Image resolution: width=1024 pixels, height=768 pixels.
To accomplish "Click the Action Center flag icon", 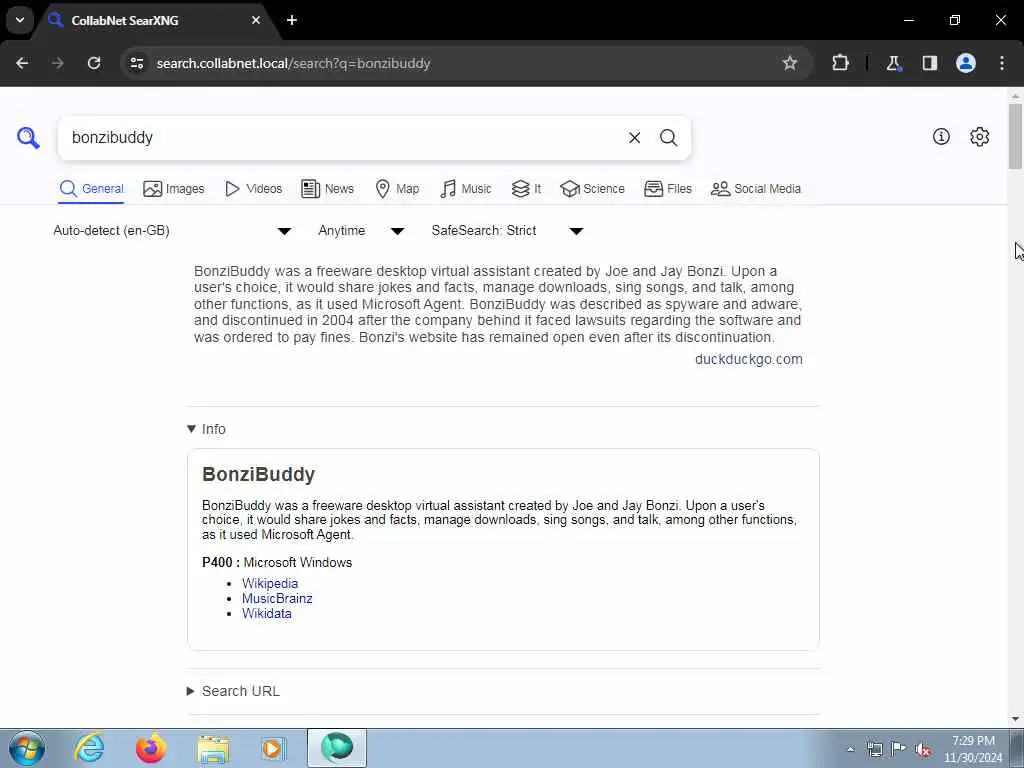I will point(899,749).
